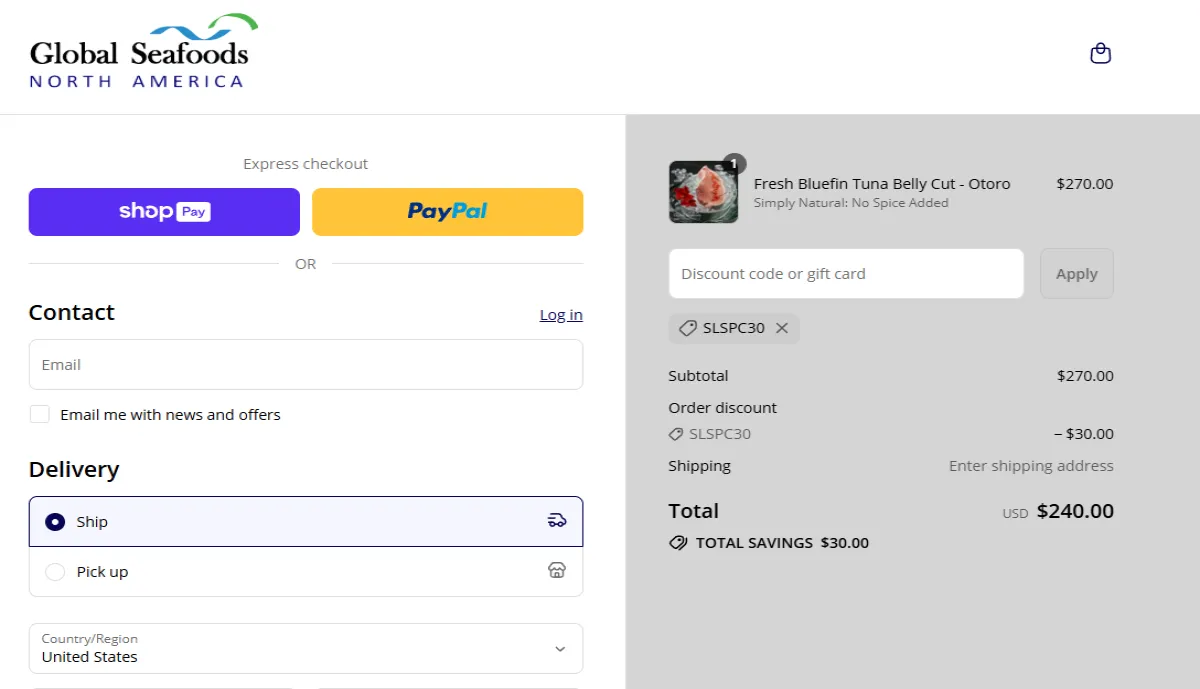Select the Ship delivery radio button
This screenshot has height=689, width=1200.
point(57,520)
